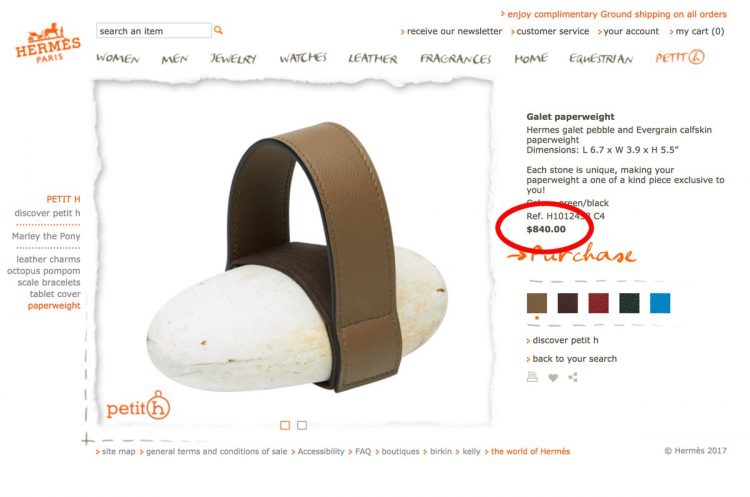
Task: Show the first product image indicator
Action: [x=285, y=425]
